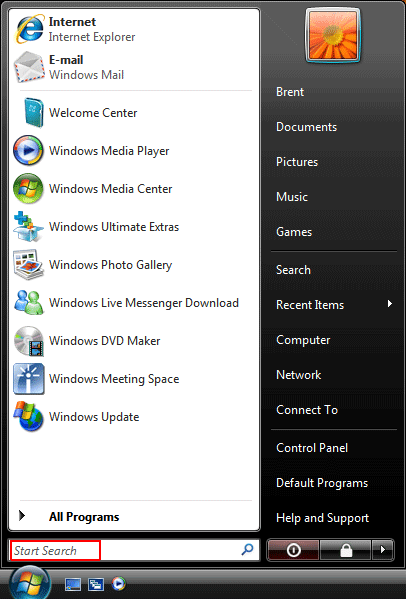Launch Windows Mail via the envelope icon
This screenshot has width=406, height=599.
(x=29, y=67)
